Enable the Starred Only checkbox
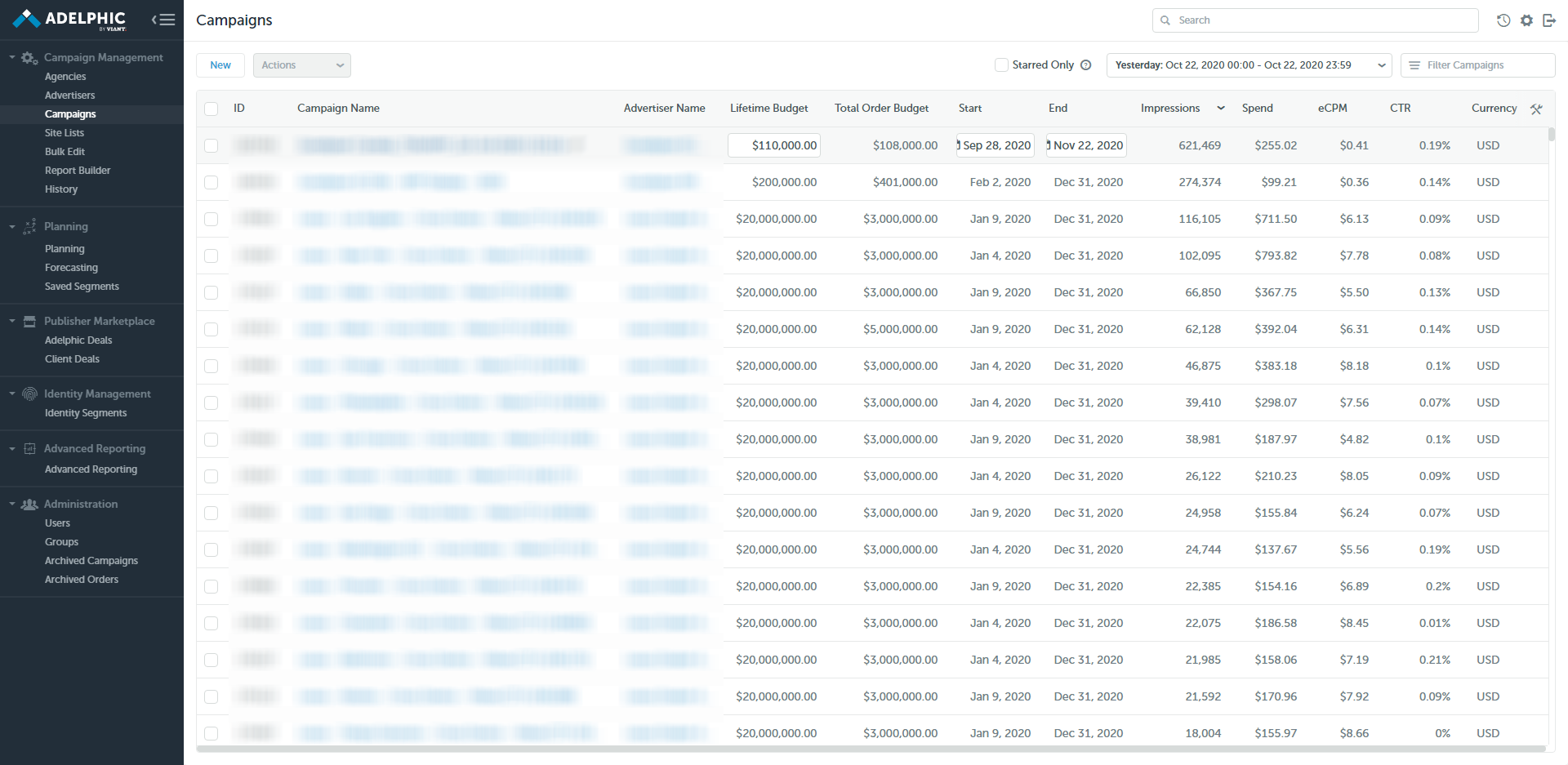This screenshot has width=1568, height=765. click(x=1001, y=65)
